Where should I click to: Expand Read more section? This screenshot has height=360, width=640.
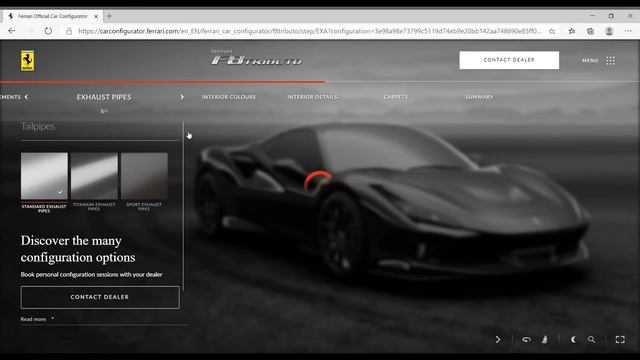tap(37, 319)
